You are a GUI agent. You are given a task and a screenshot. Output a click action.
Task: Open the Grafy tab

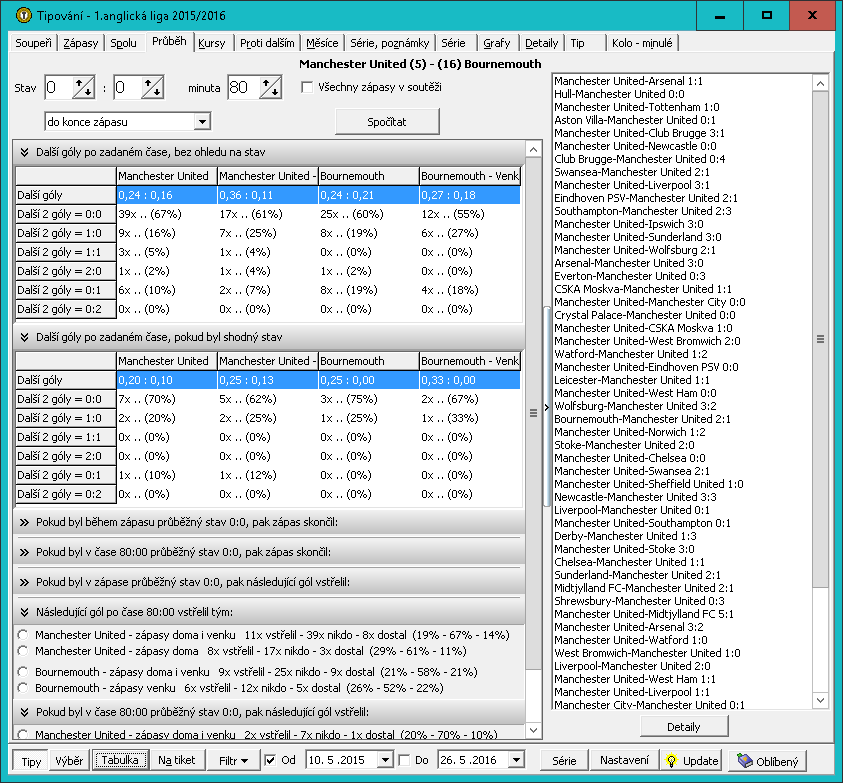pos(497,43)
